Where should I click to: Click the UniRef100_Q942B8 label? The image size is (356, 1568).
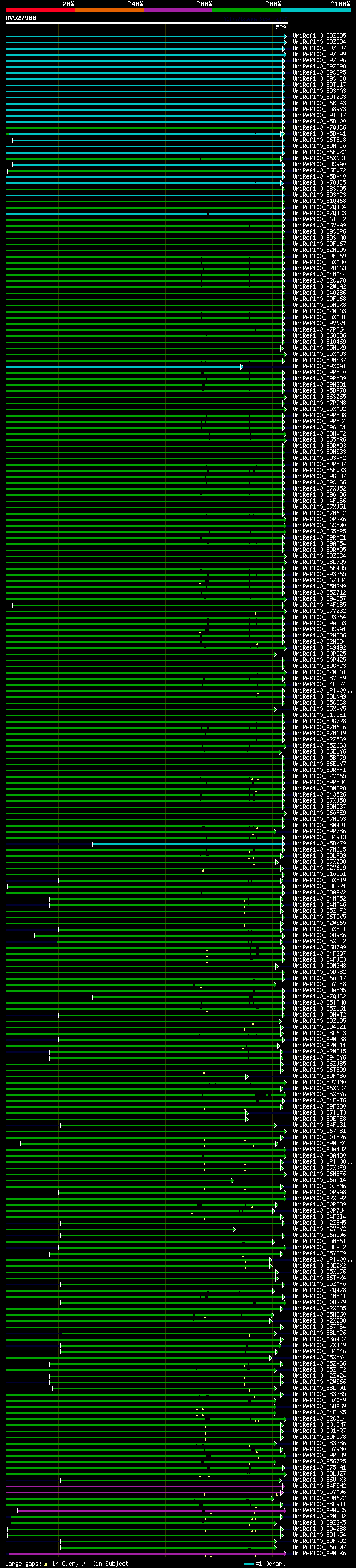point(319,1529)
